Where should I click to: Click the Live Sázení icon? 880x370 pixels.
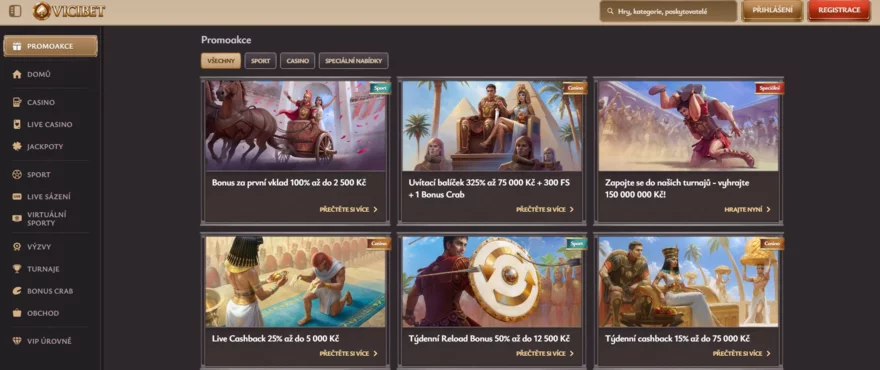(x=17, y=197)
